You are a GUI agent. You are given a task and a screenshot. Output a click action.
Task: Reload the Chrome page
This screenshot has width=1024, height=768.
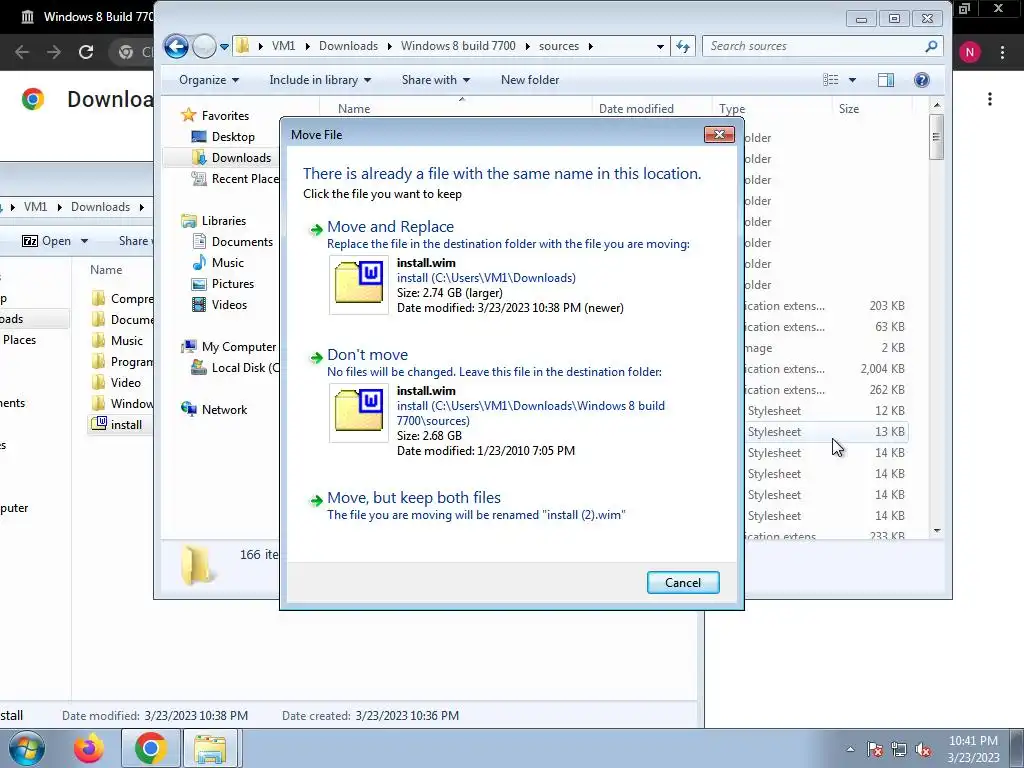(x=86, y=52)
